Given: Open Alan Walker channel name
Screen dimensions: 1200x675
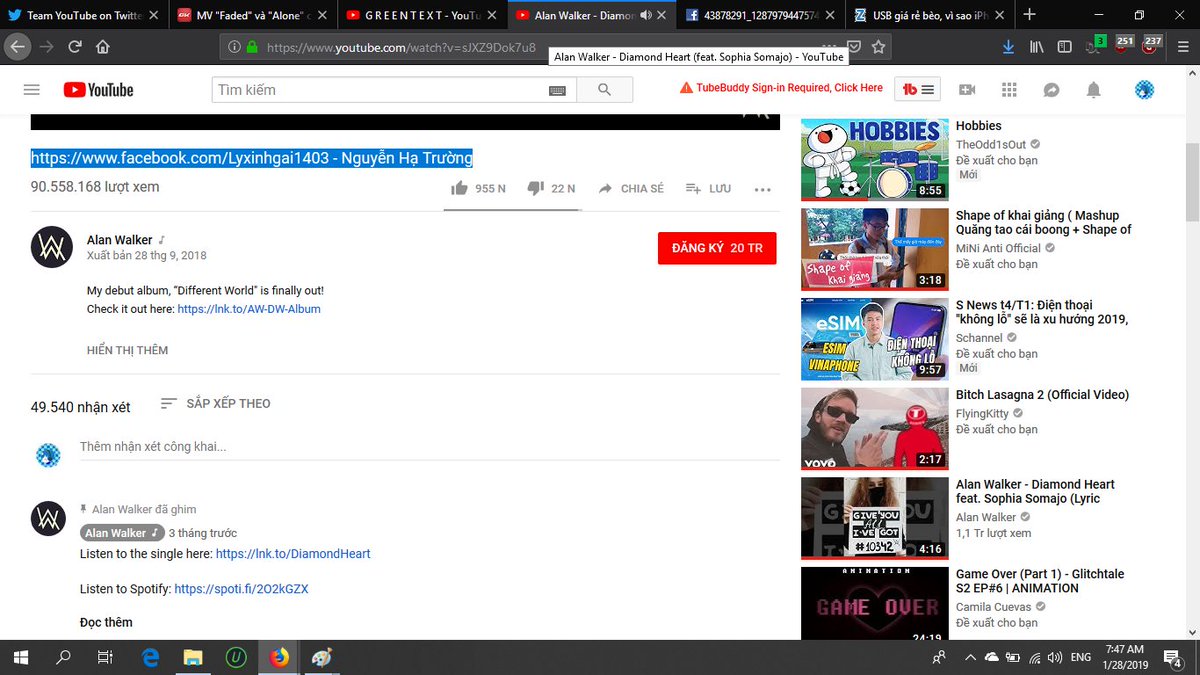Looking at the screenshot, I should point(119,240).
